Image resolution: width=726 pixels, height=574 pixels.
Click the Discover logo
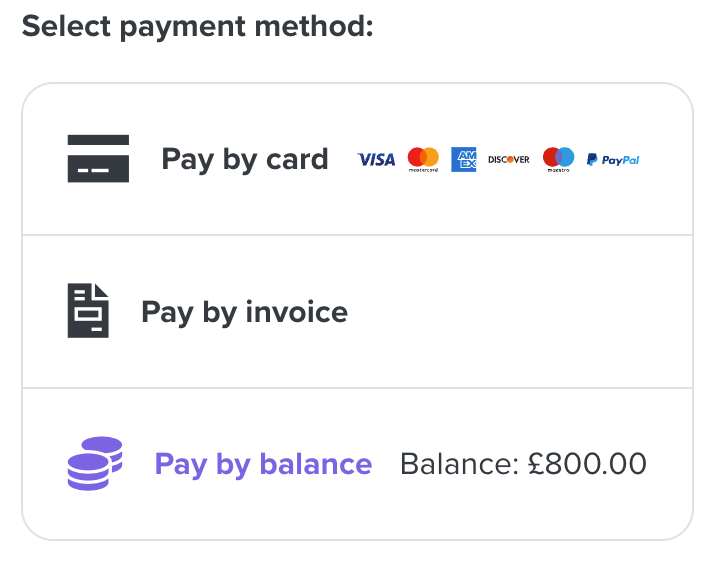(x=508, y=159)
